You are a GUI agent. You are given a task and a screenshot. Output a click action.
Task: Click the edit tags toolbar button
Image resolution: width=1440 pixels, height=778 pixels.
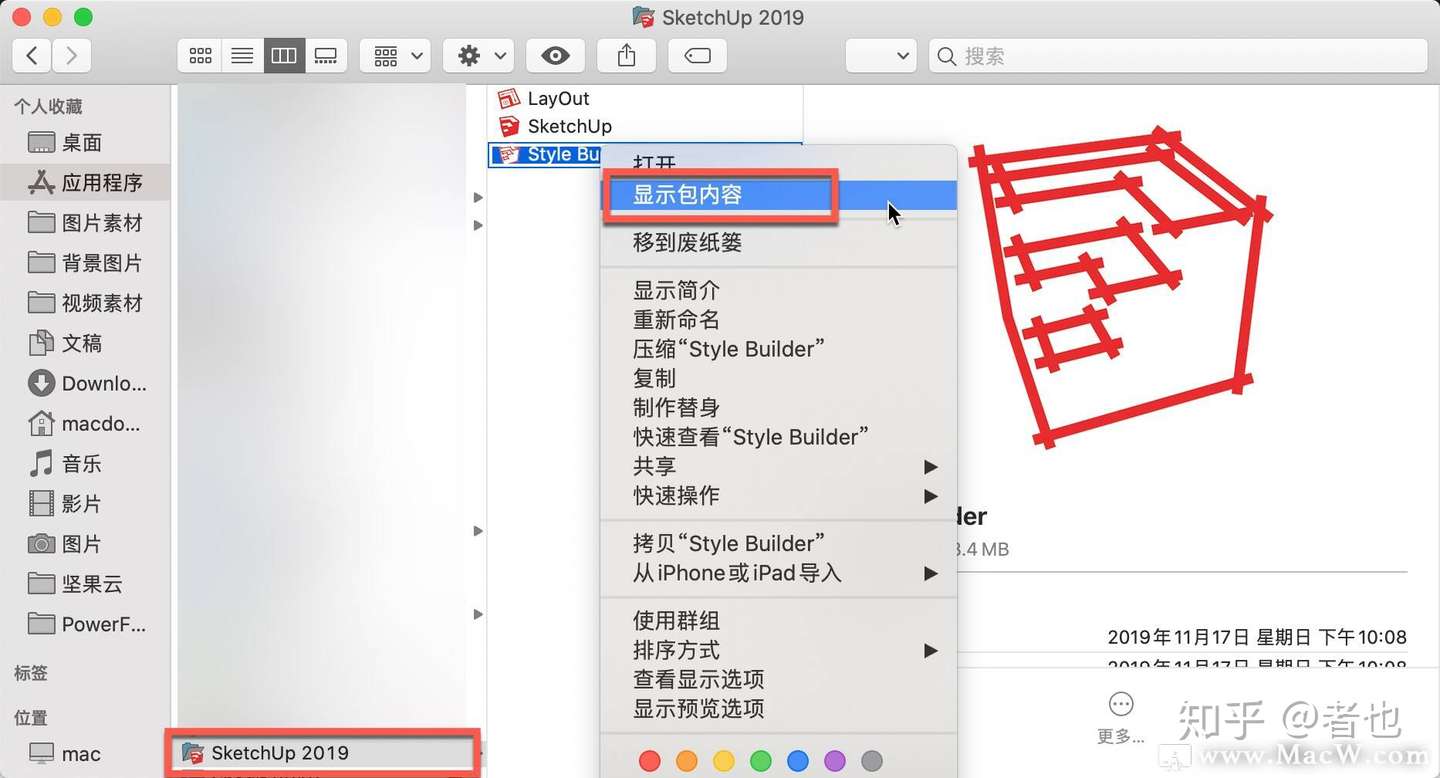[x=698, y=56]
